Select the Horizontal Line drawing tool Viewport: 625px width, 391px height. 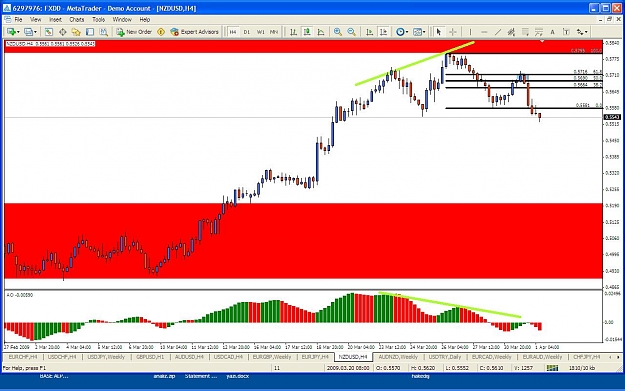click(x=484, y=32)
